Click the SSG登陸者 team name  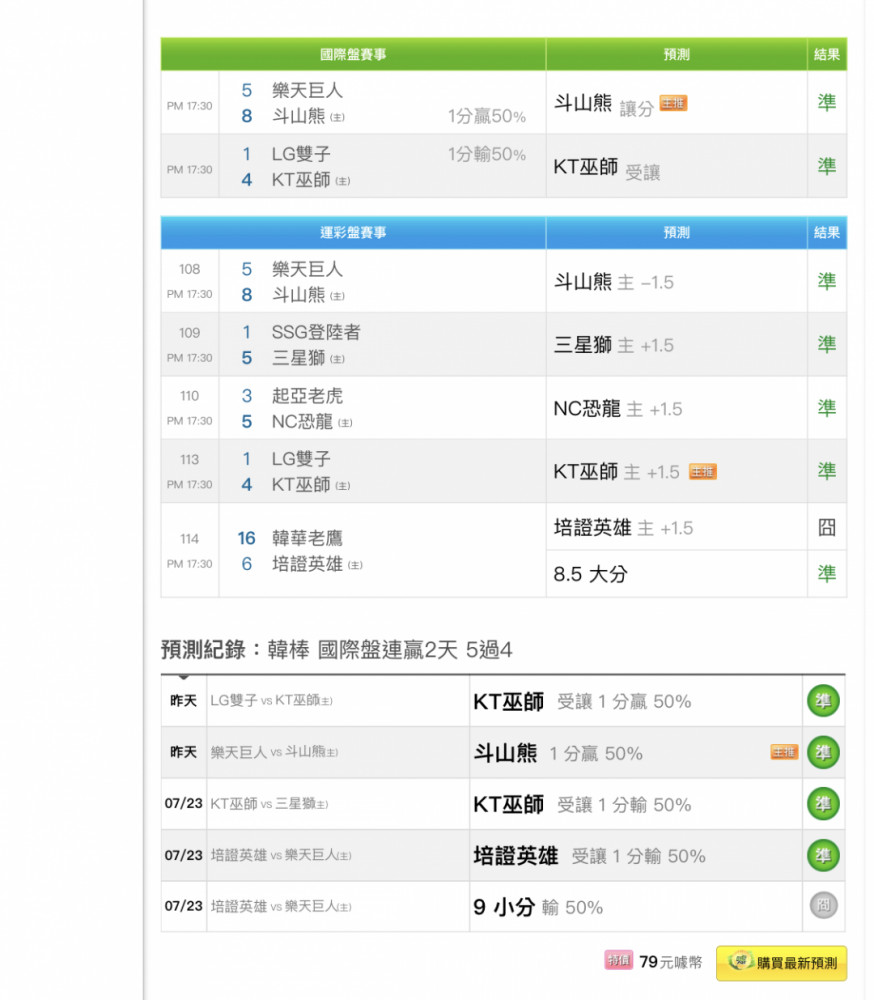point(316,332)
